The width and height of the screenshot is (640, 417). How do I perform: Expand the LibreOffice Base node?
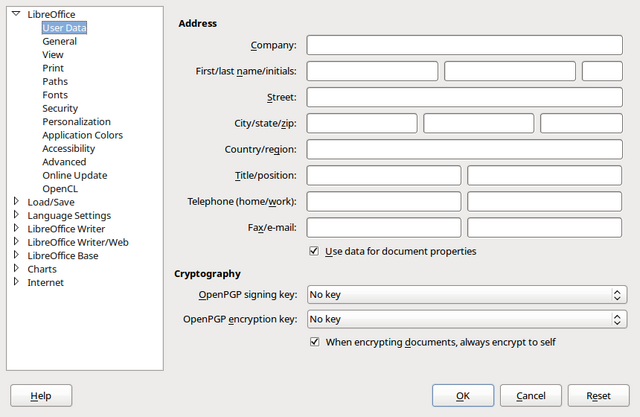16,255
